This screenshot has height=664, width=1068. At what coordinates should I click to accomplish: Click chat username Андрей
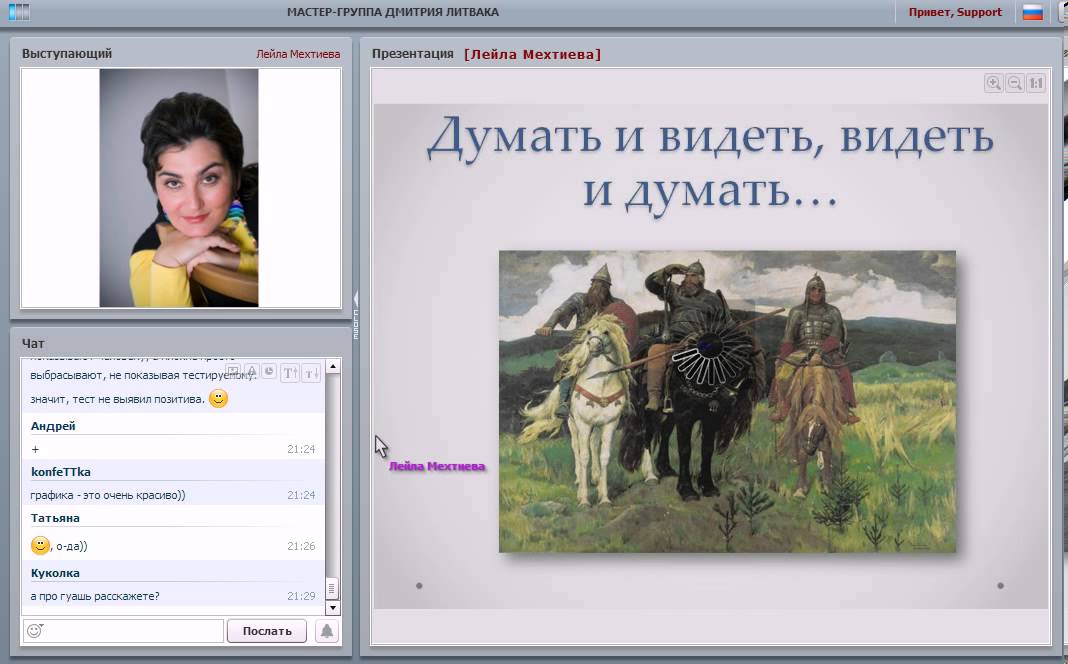(x=53, y=426)
